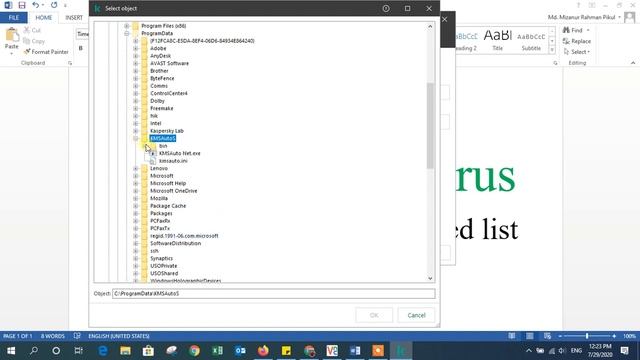The image size is (640, 360).
Task: Select the ByteFence folder
Action: [x=162, y=78]
